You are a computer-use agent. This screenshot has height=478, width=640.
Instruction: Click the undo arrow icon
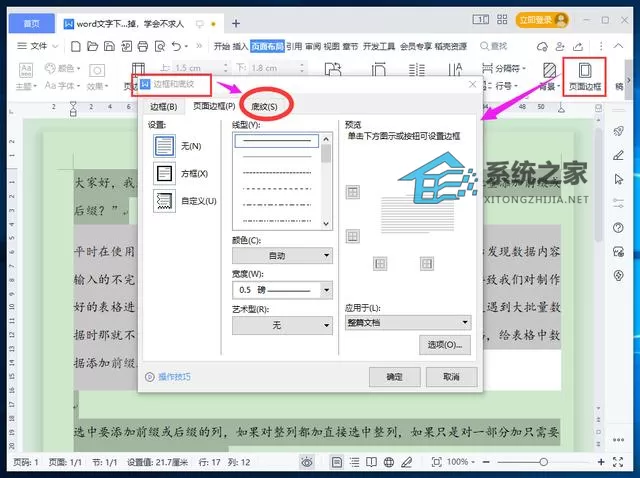click(176, 46)
